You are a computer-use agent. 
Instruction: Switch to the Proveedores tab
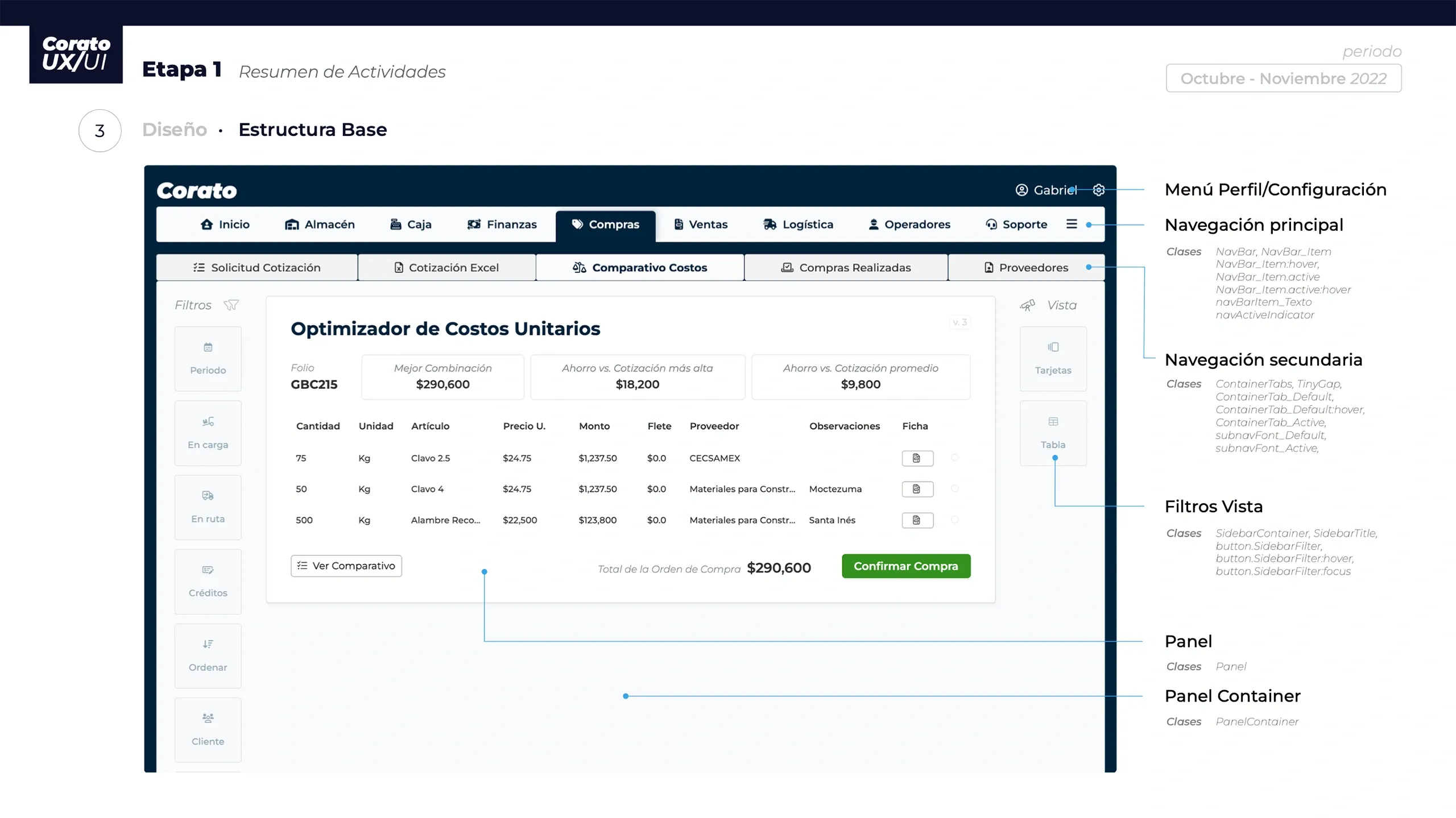pos(1026,268)
